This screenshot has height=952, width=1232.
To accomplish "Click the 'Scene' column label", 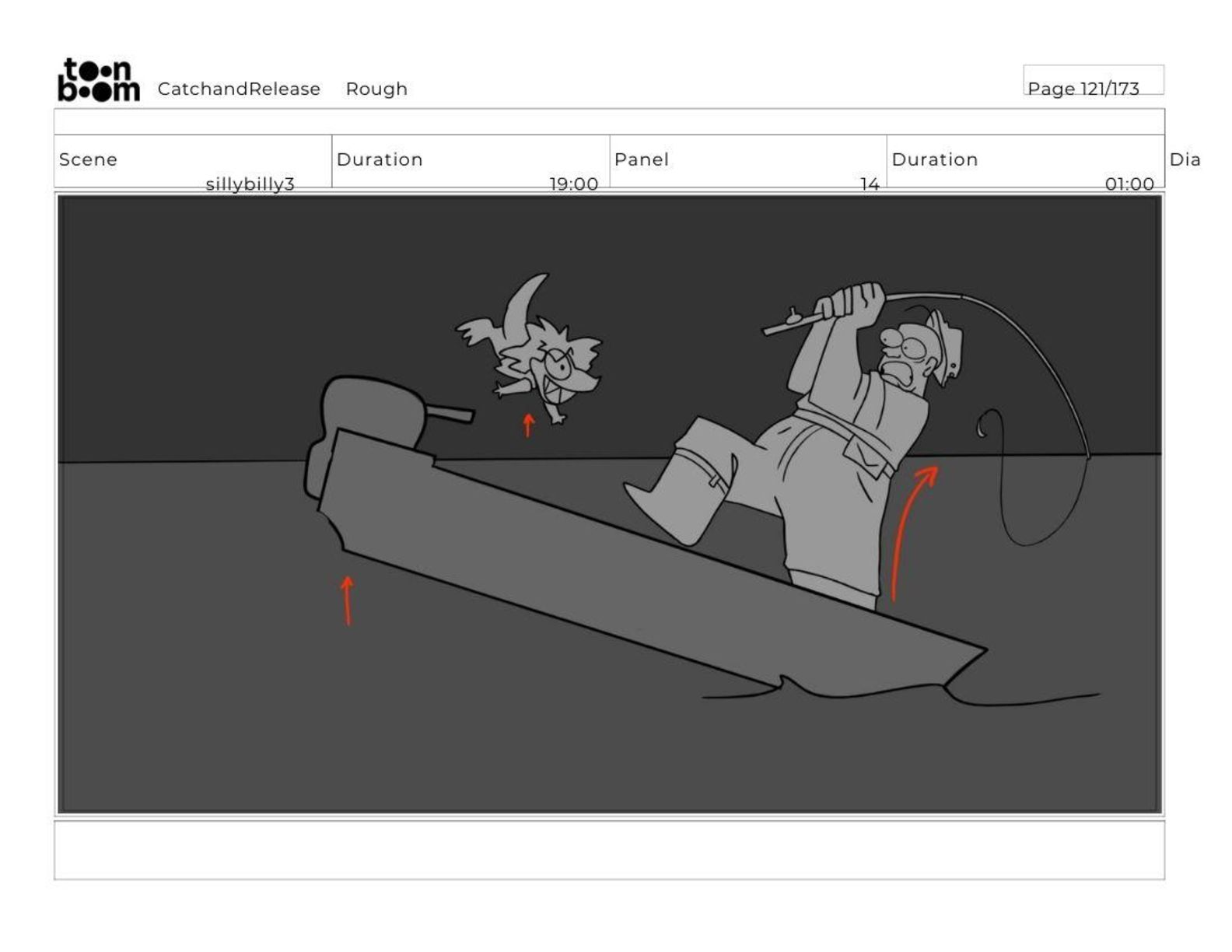I will coord(88,159).
